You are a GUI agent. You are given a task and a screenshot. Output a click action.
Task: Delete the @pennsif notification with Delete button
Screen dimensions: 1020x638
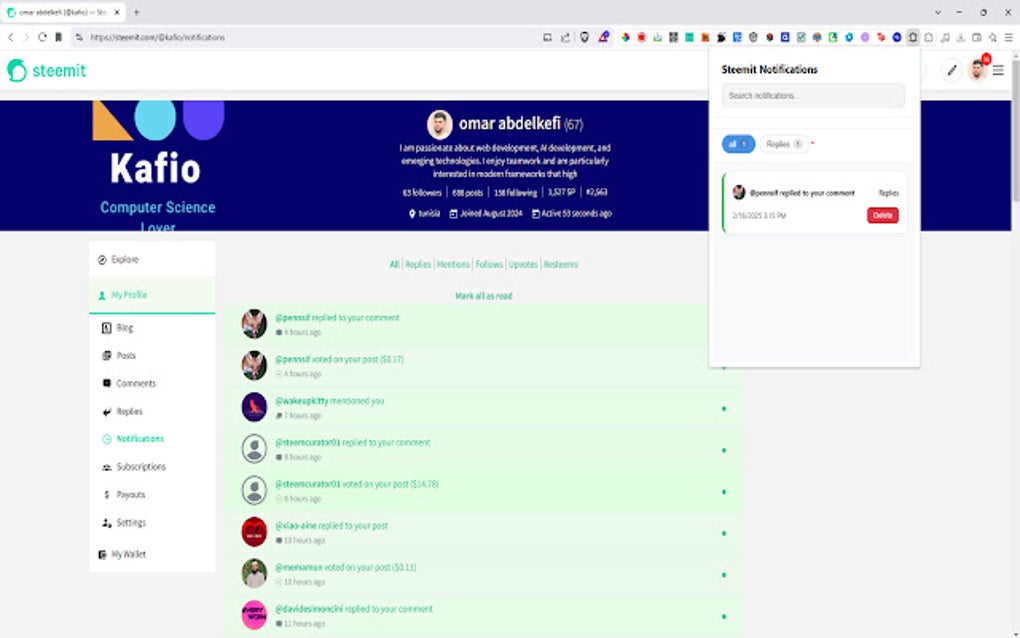click(881, 215)
